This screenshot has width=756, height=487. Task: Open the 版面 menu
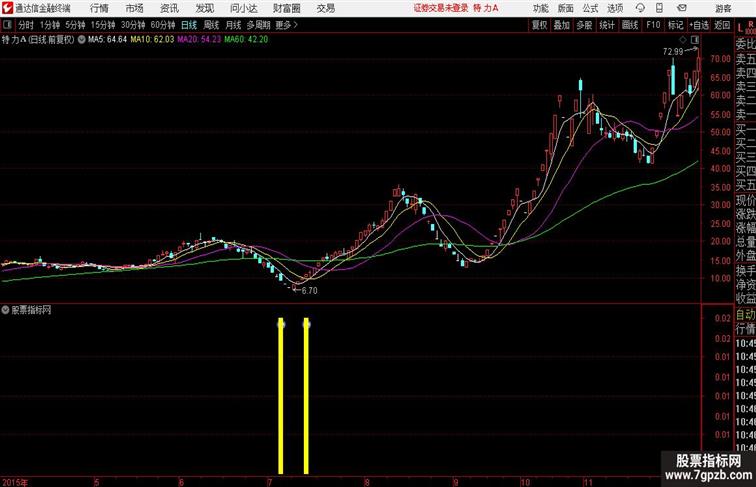pyautogui.click(x=566, y=8)
